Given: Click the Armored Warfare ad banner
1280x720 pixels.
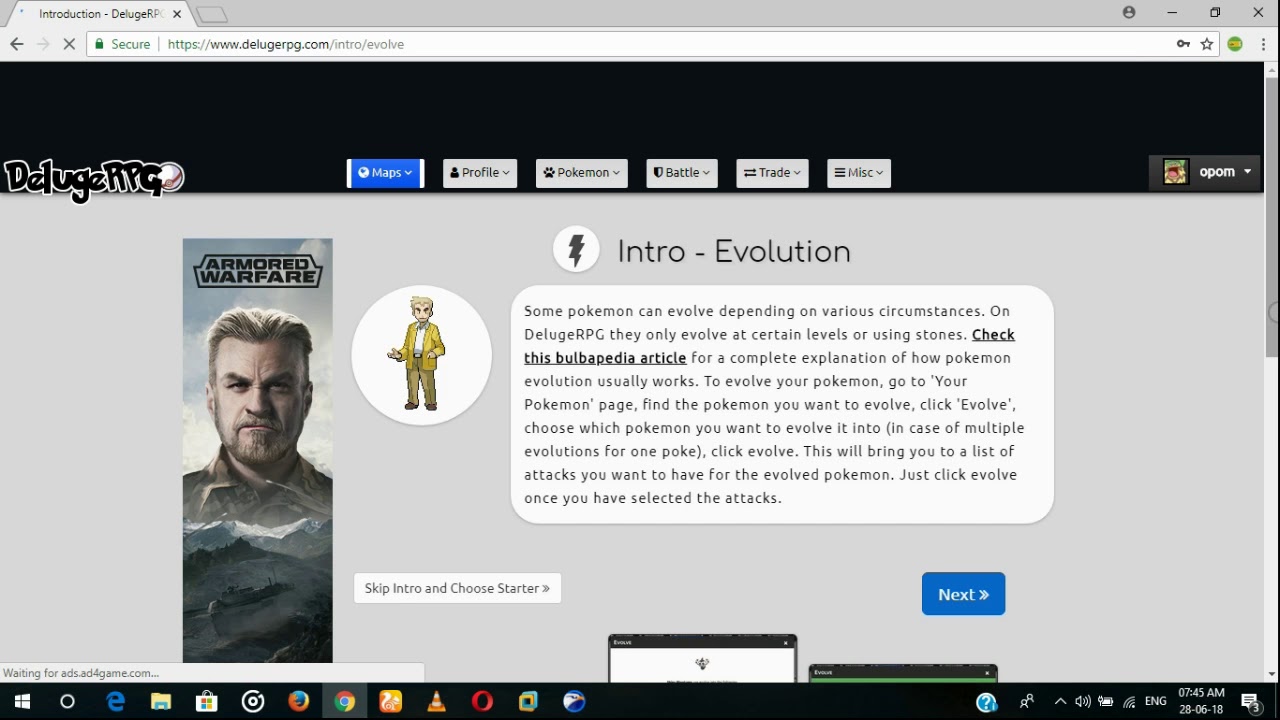Looking at the screenshot, I should [257, 450].
